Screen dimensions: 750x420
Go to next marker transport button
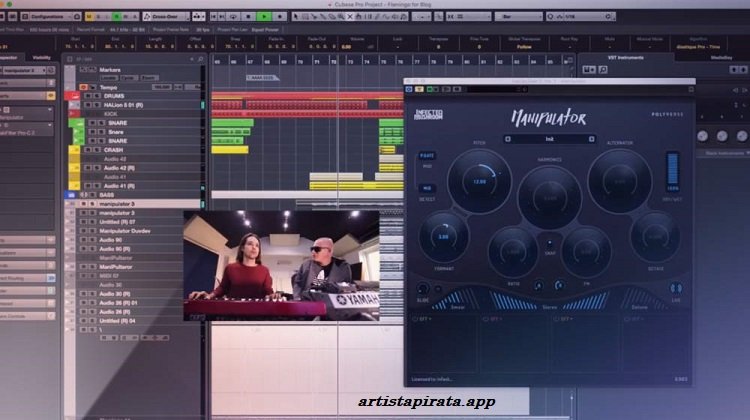click(222, 17)
